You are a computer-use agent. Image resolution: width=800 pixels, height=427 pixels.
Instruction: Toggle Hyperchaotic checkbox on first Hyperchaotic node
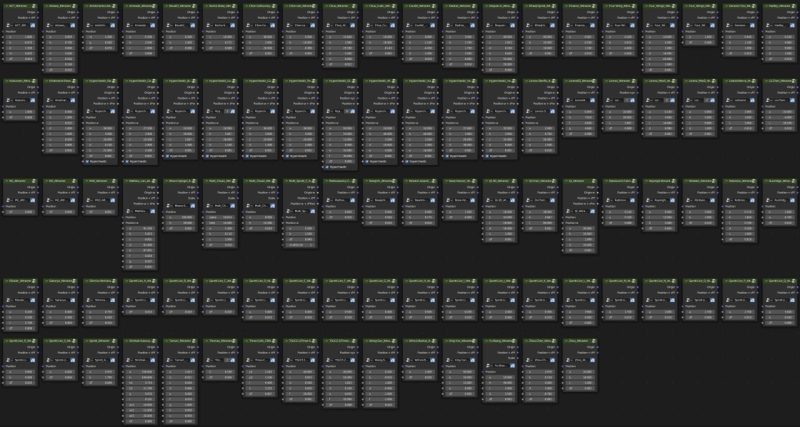click(x=87, y=161)
